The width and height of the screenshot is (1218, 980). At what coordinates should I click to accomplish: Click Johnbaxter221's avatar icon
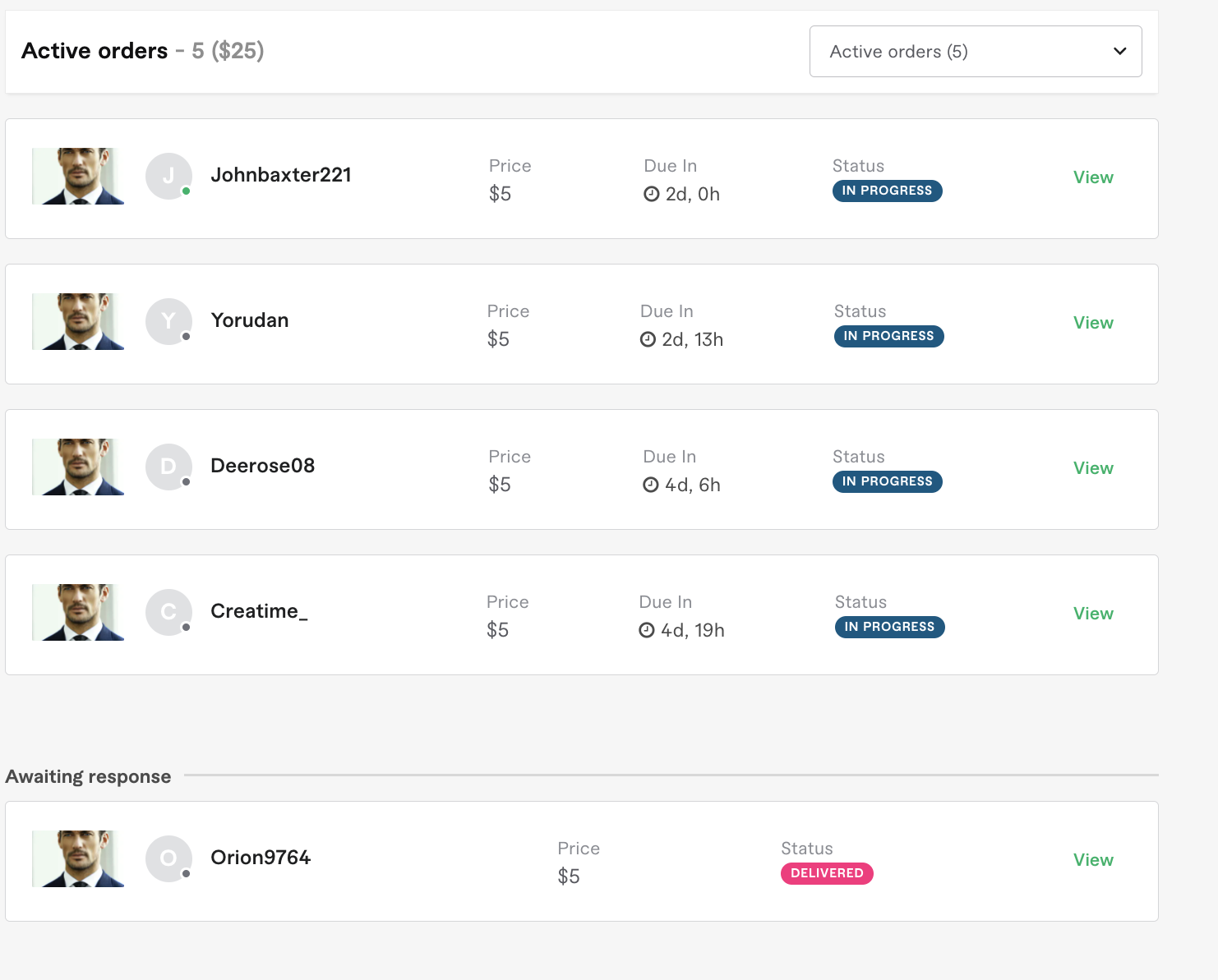click(168, 176)
